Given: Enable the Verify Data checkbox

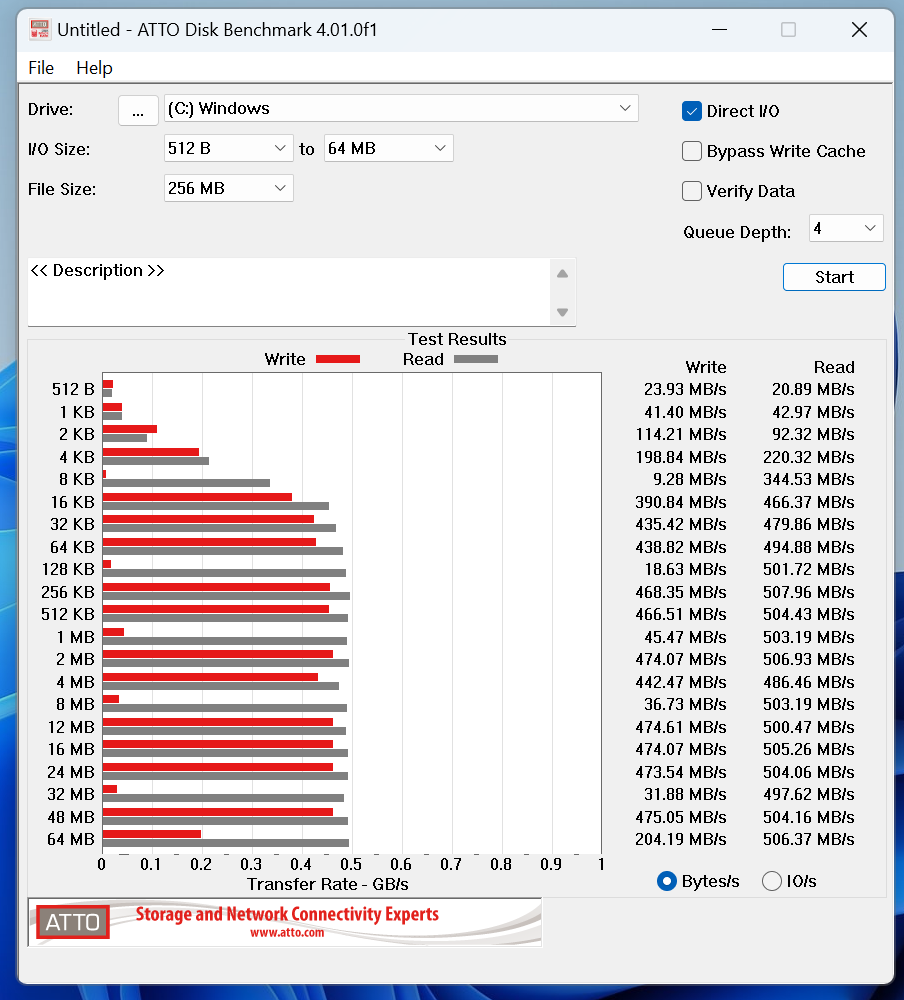Looking at the screenshot, I should (x=692, y=191).
